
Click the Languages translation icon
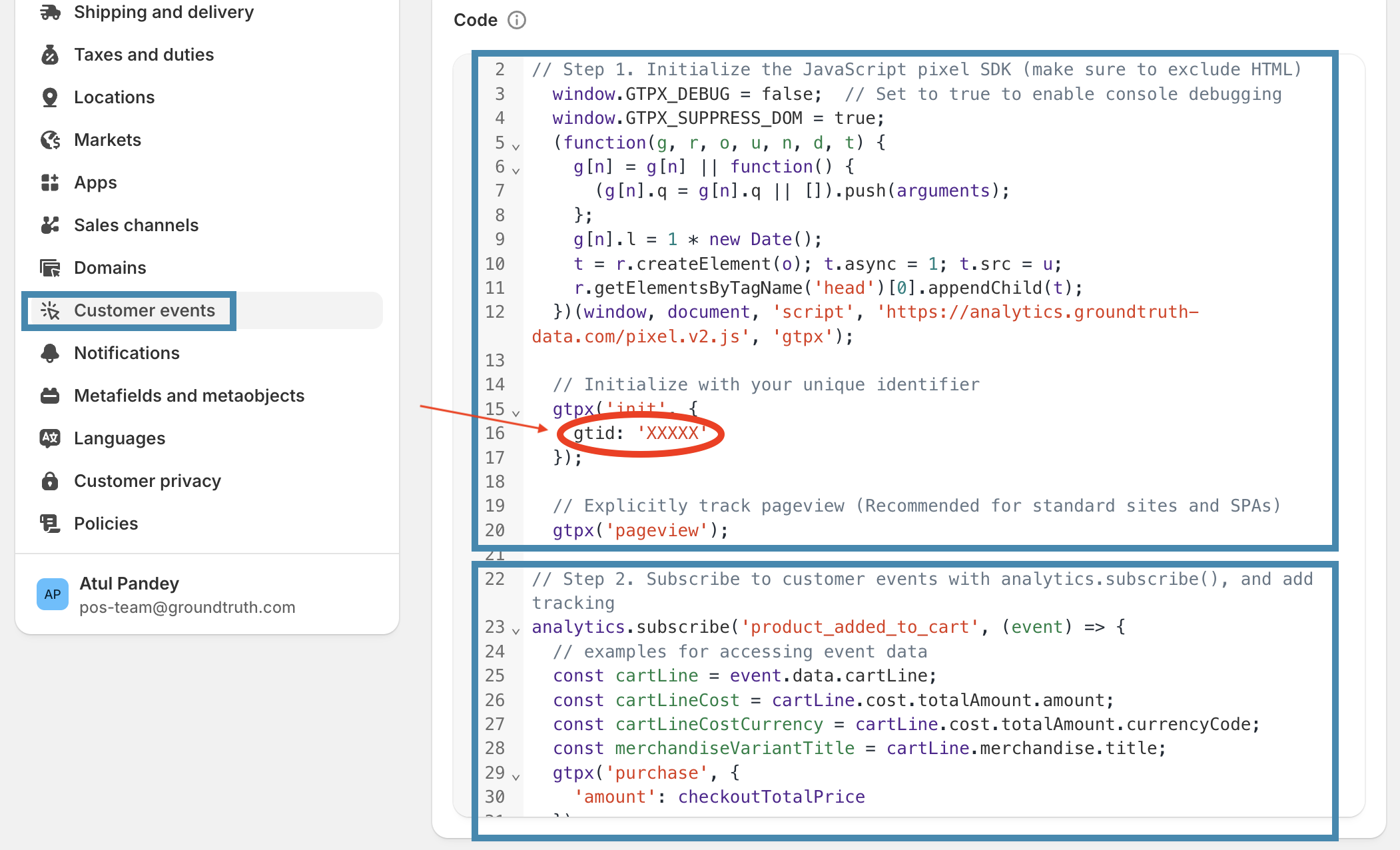pos(50,438)
